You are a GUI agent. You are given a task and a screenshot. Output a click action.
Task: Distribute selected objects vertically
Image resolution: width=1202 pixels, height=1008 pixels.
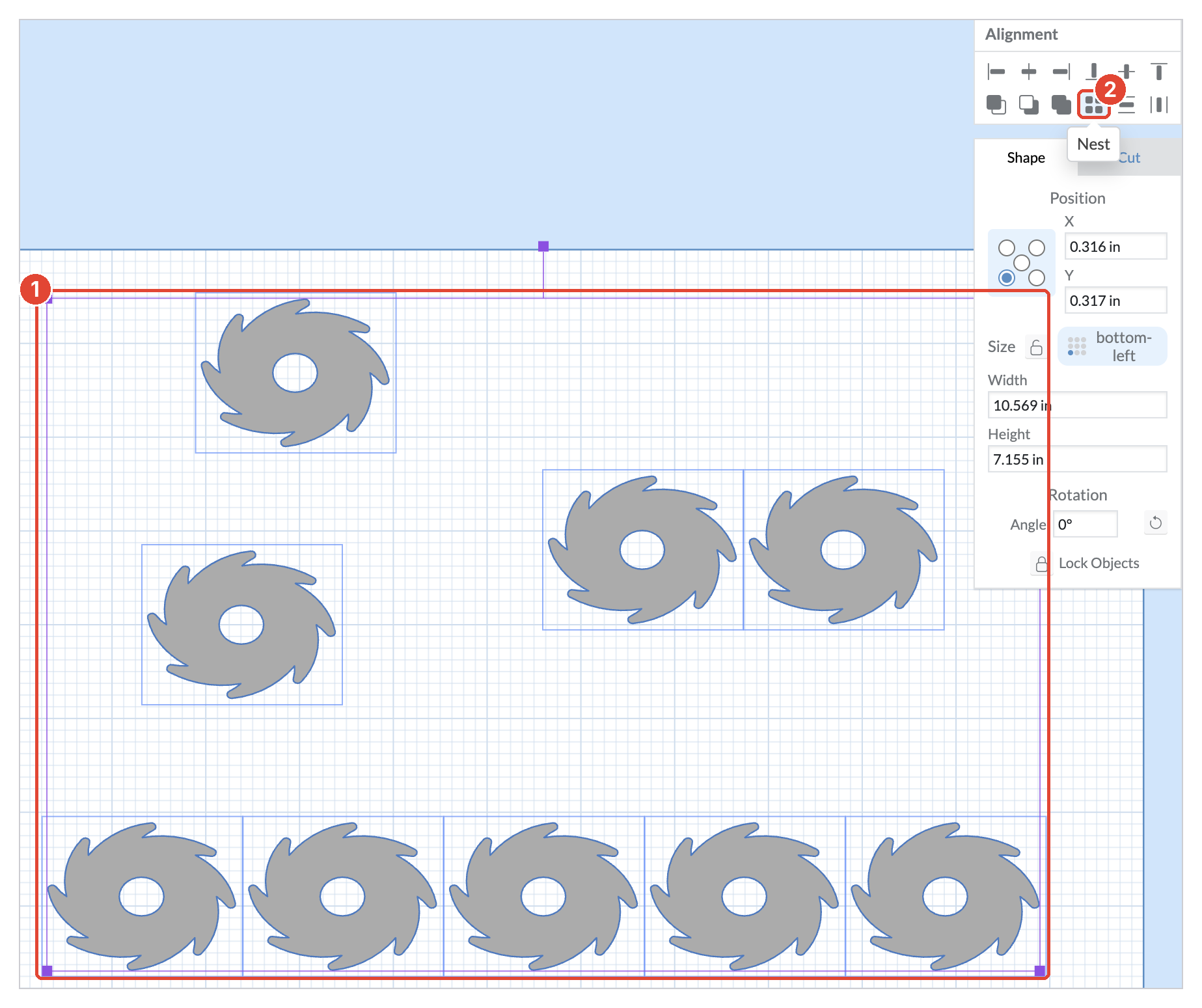click(1127, 105)
